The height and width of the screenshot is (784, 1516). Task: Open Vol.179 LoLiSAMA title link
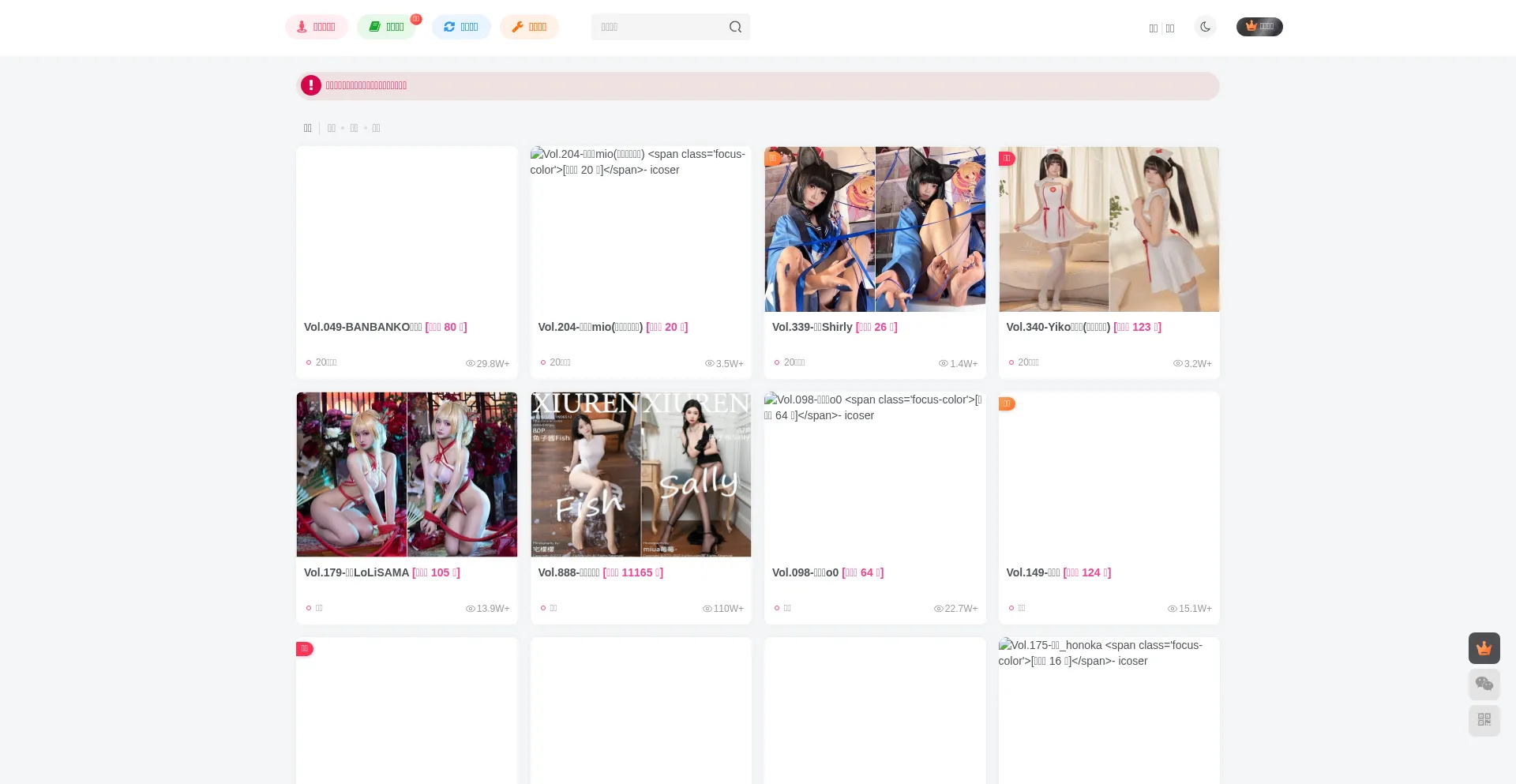(x=381, y=572)
